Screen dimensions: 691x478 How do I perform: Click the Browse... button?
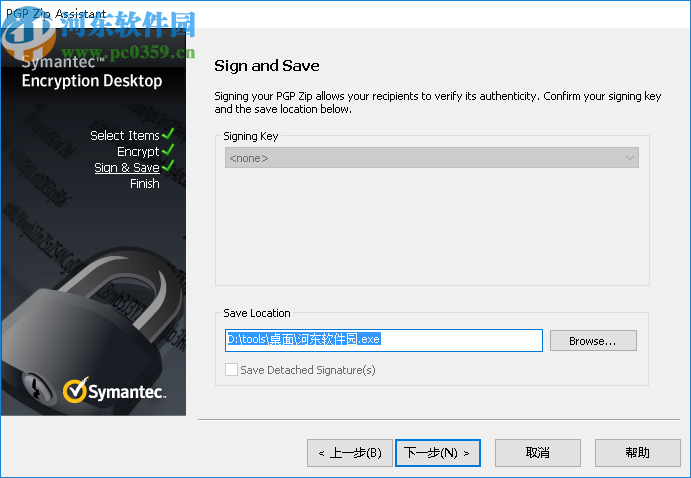(x=593, y=341)
